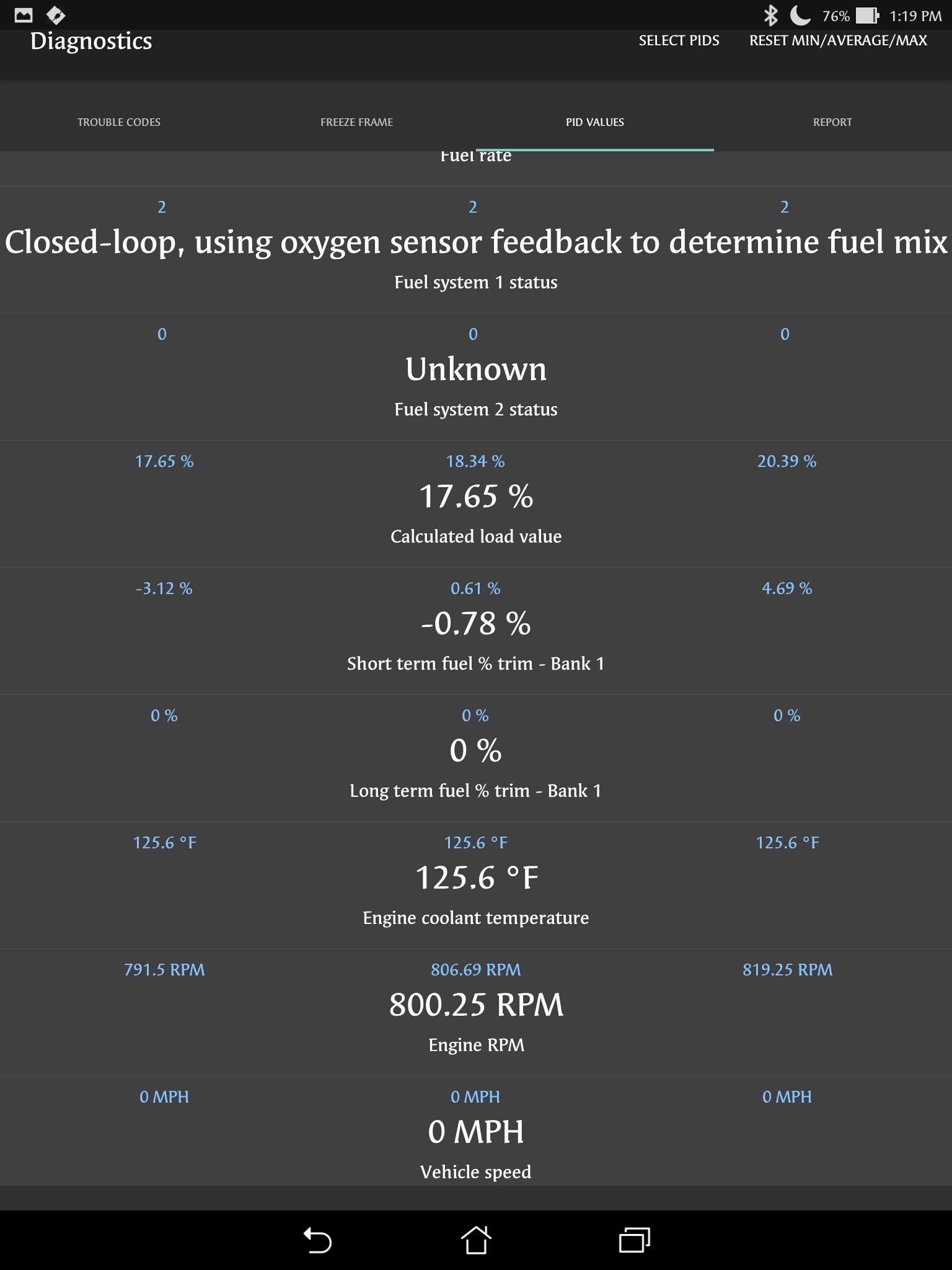952x1270 pixels.
Task: Reset min/average/max values
Action: pos(838,41)
